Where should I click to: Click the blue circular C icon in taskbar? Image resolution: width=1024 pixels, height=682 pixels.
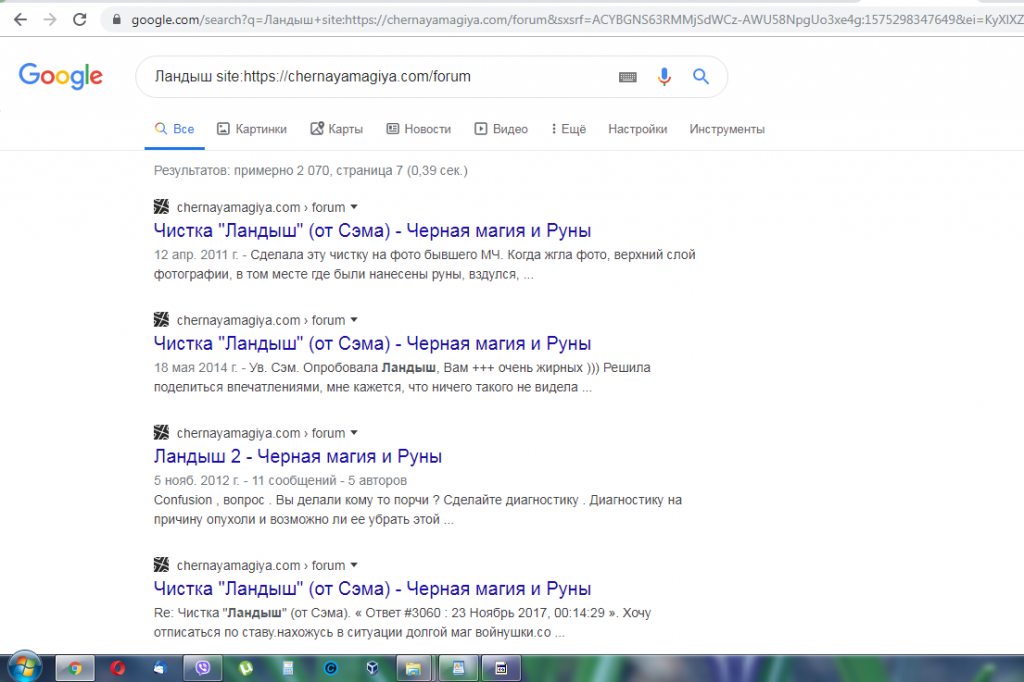coord(330,668)
